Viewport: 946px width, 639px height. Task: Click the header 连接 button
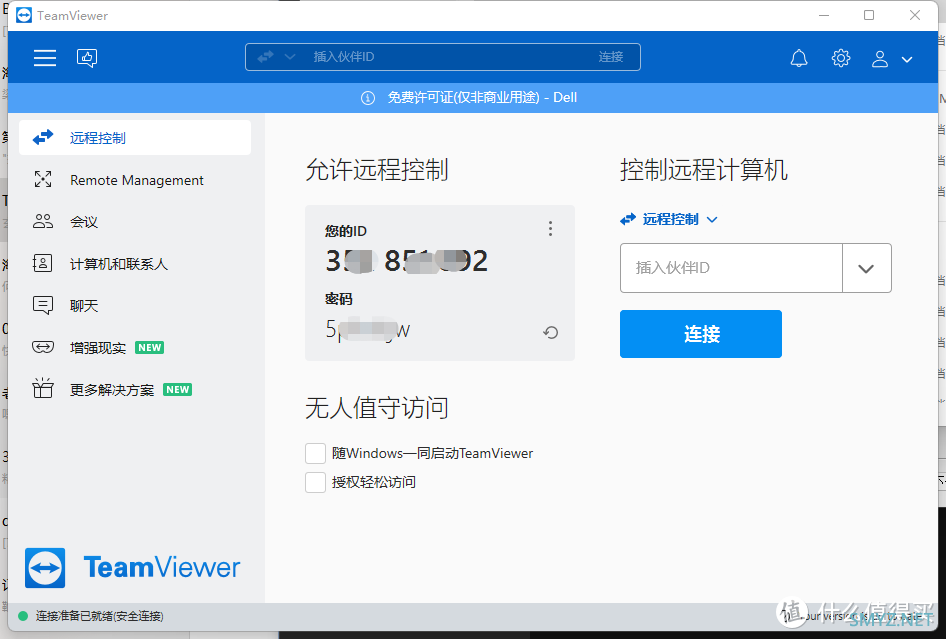[611, 57]
